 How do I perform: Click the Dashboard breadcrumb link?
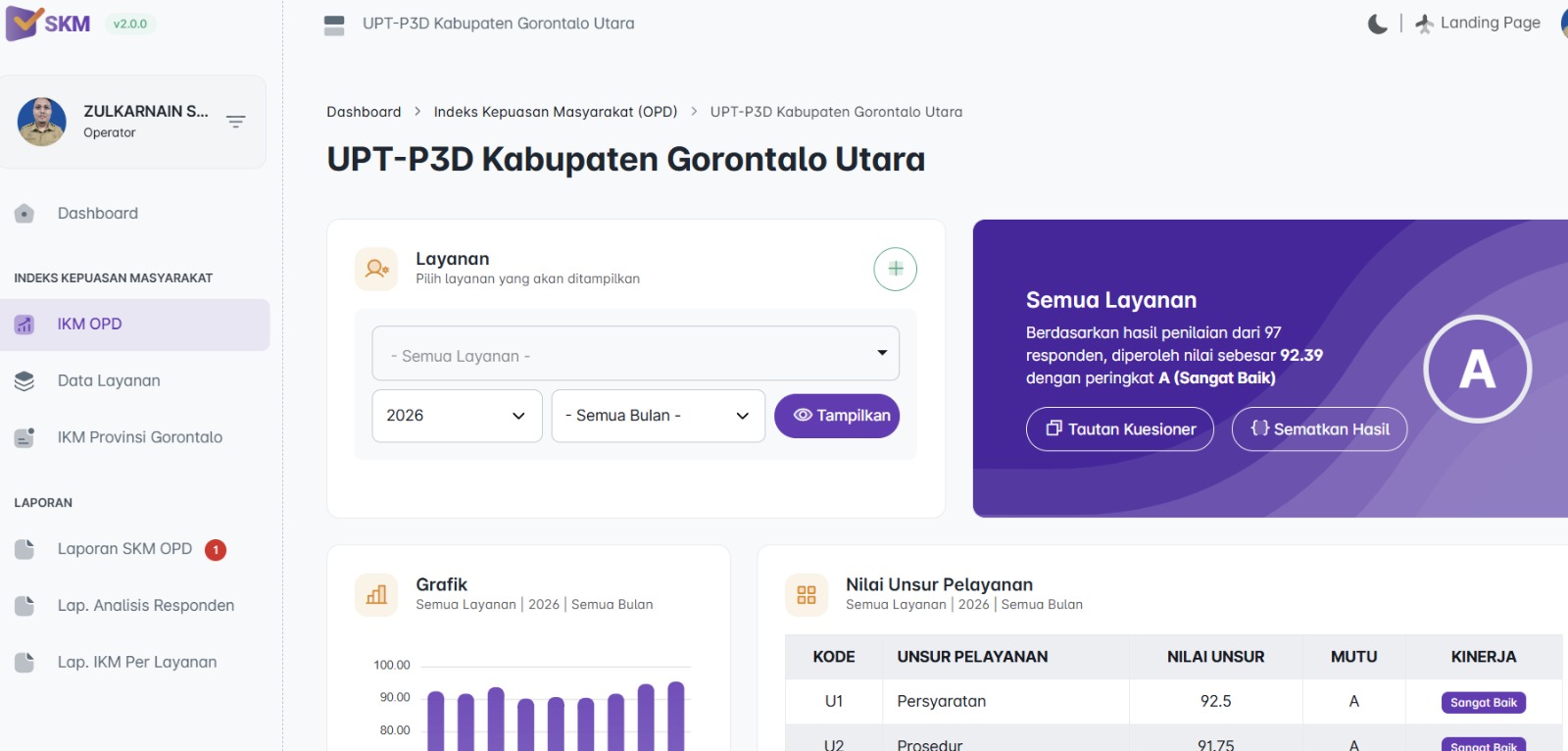(x=364, y=112)
